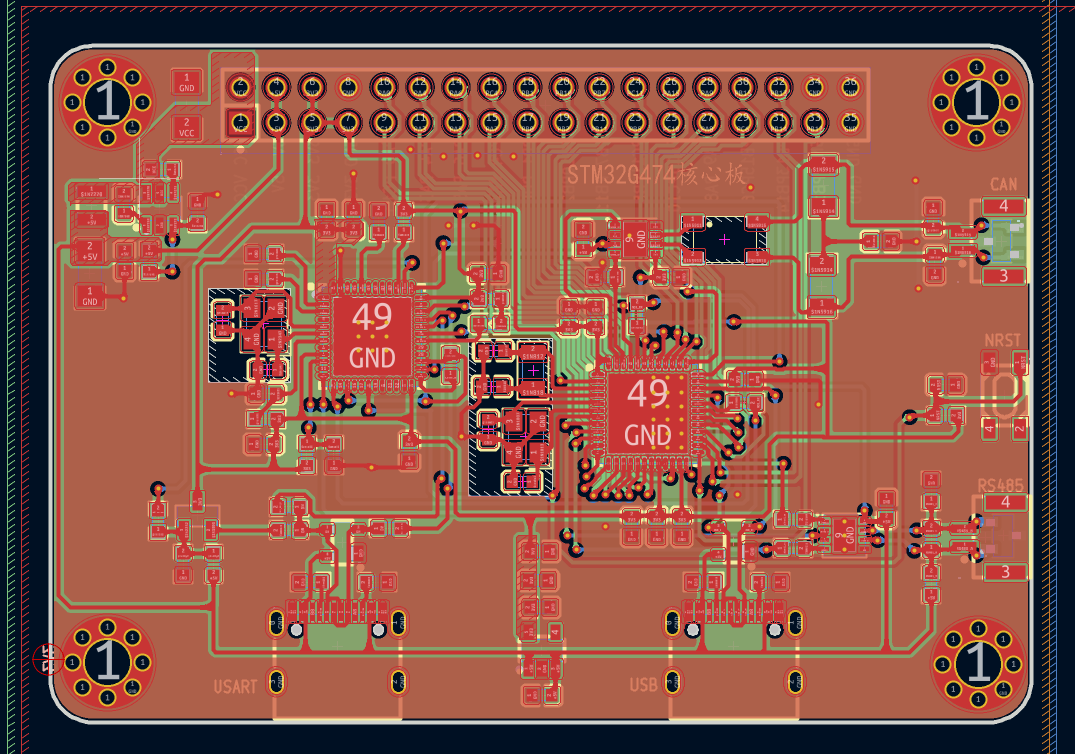Click the 'NRST' silkscreen label
The image size is (1075, 754).
(1002, 341)
